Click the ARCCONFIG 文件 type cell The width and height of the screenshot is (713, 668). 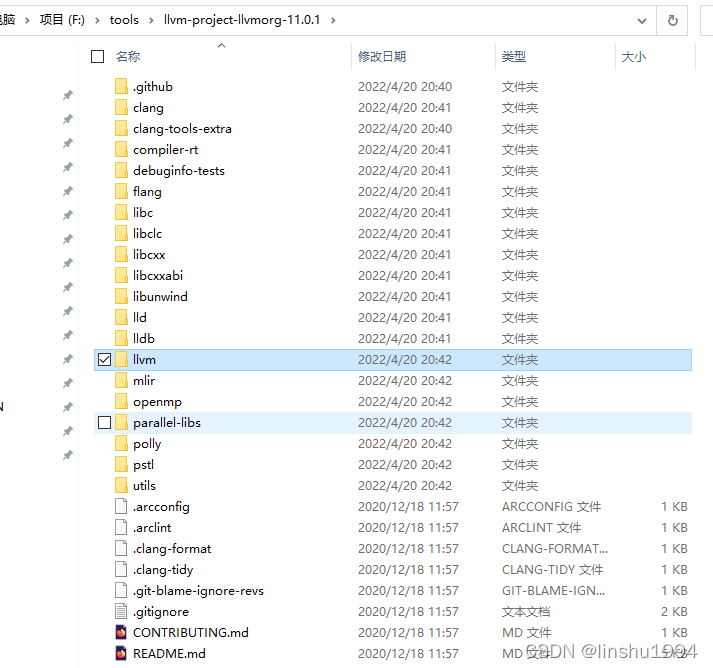coord(552,506)
